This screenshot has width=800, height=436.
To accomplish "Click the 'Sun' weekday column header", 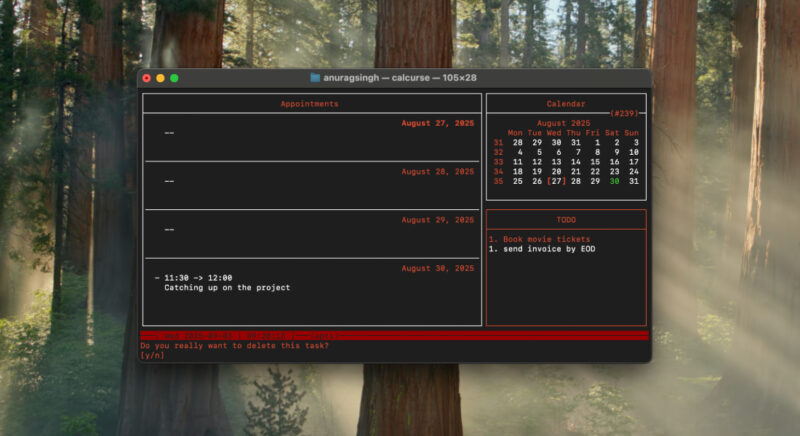I will 631,133.
